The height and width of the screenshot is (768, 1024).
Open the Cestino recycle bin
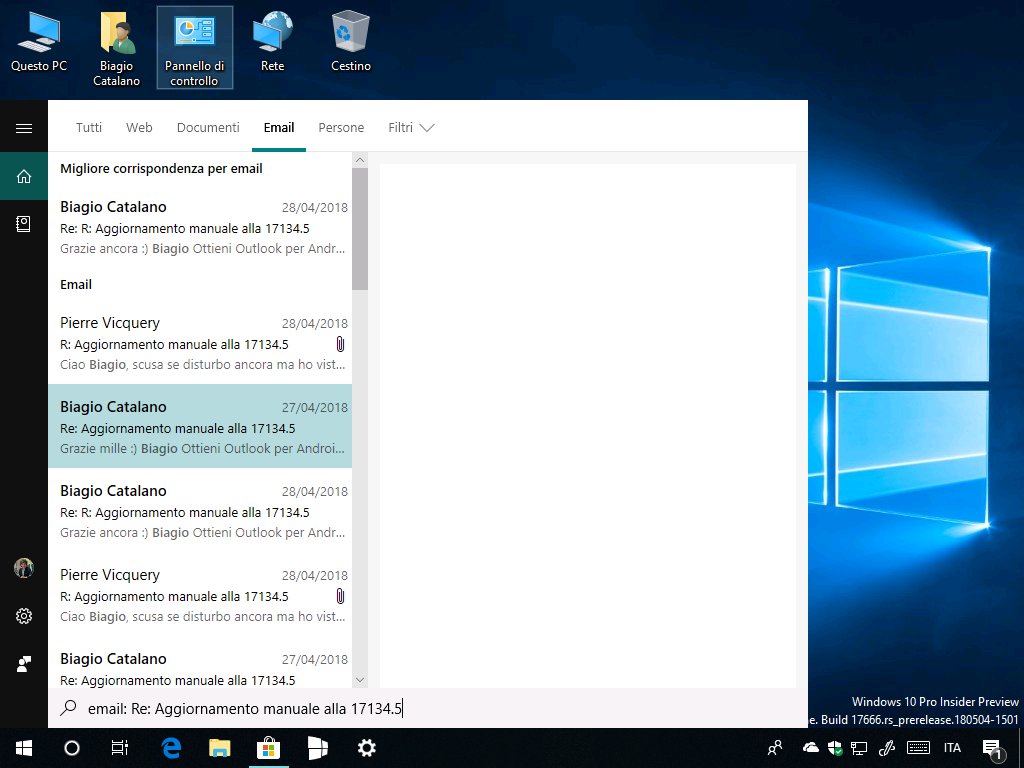tap(351, 42)
